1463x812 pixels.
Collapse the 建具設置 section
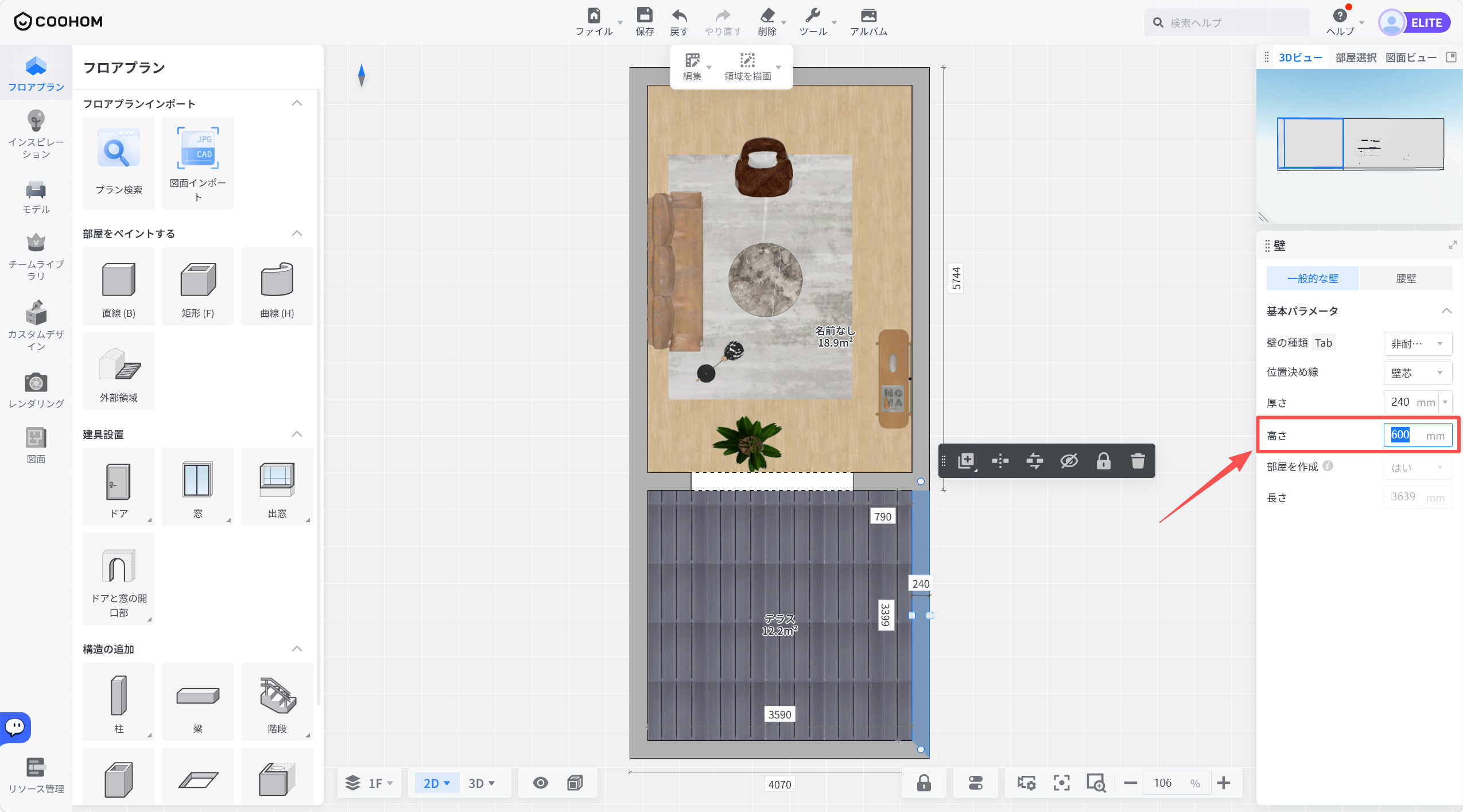(297, 434)
